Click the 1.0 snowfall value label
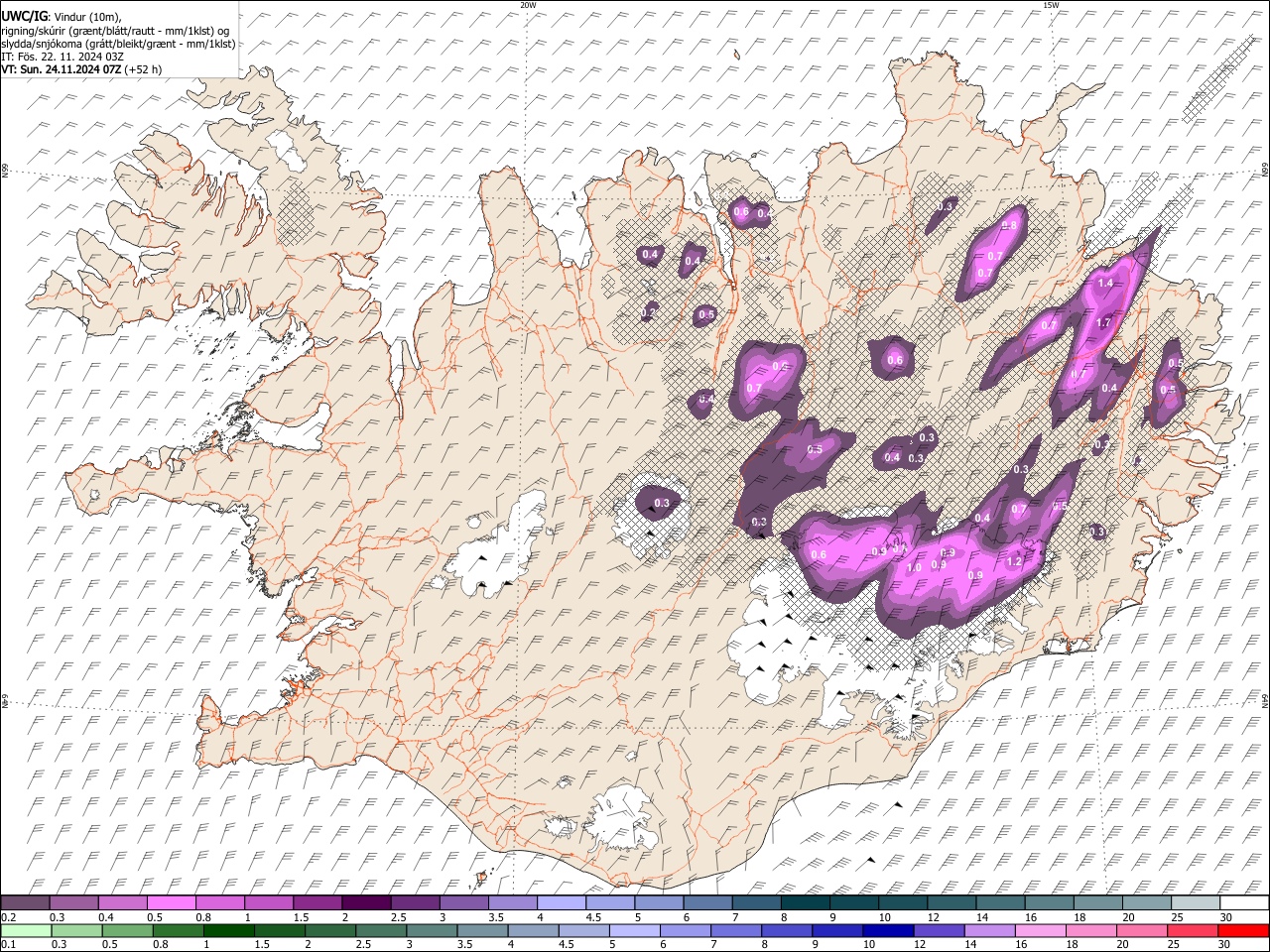This screenshot has width=1270, height=952. pos(914,567)
